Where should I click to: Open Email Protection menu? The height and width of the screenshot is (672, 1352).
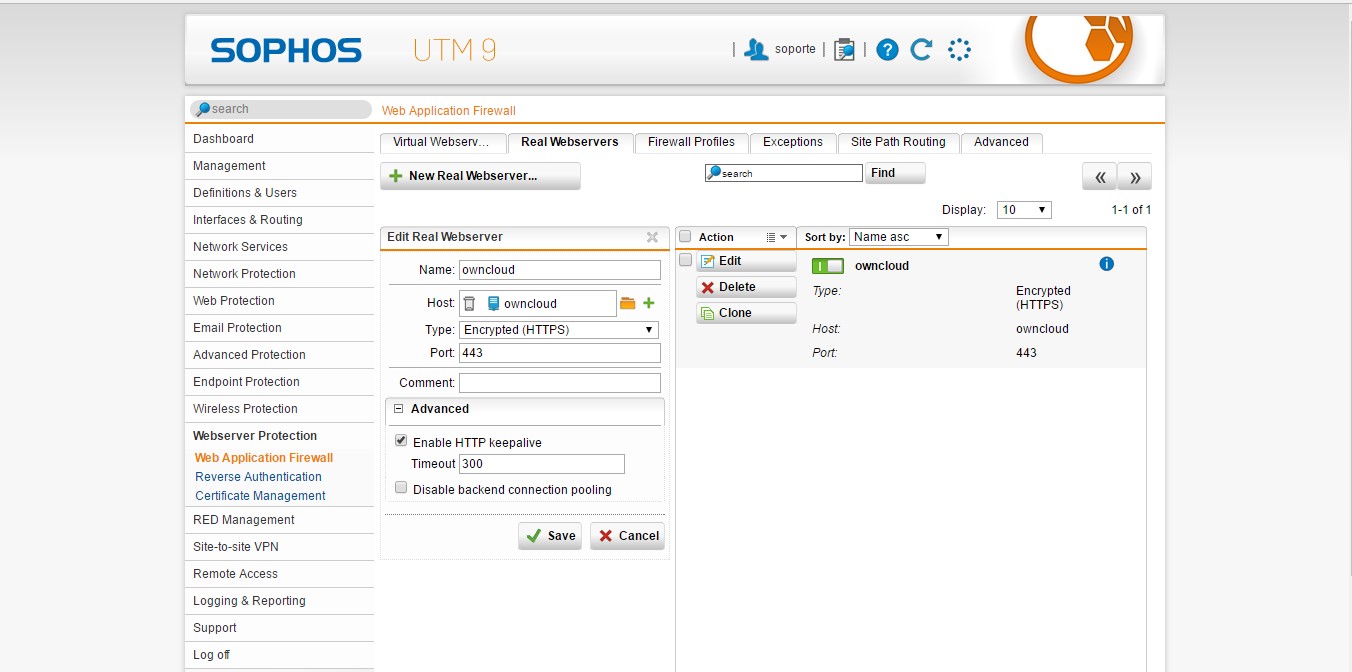(x=279, y=328)
